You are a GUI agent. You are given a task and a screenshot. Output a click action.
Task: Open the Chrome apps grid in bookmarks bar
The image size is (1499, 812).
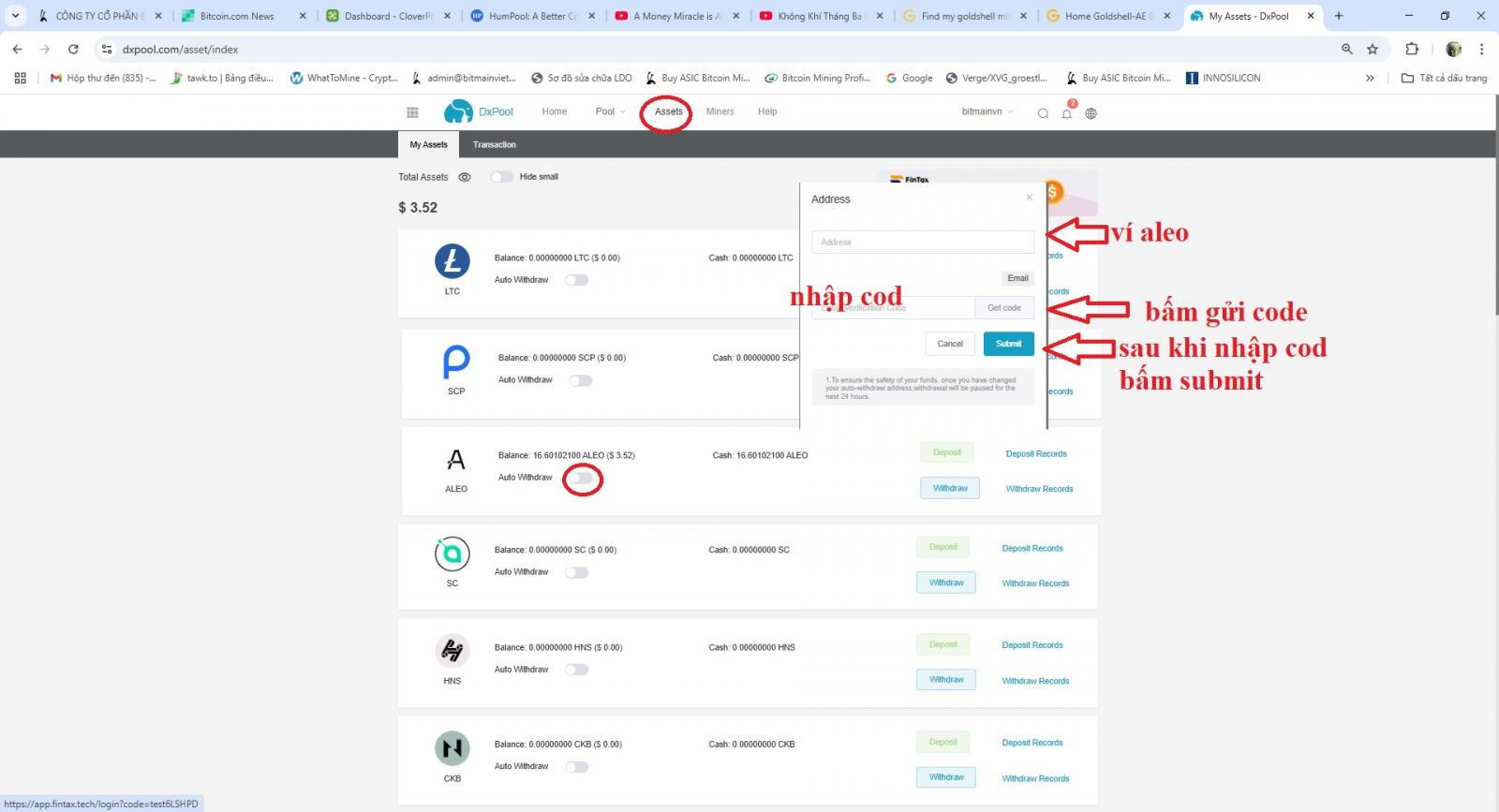point(20,78)
